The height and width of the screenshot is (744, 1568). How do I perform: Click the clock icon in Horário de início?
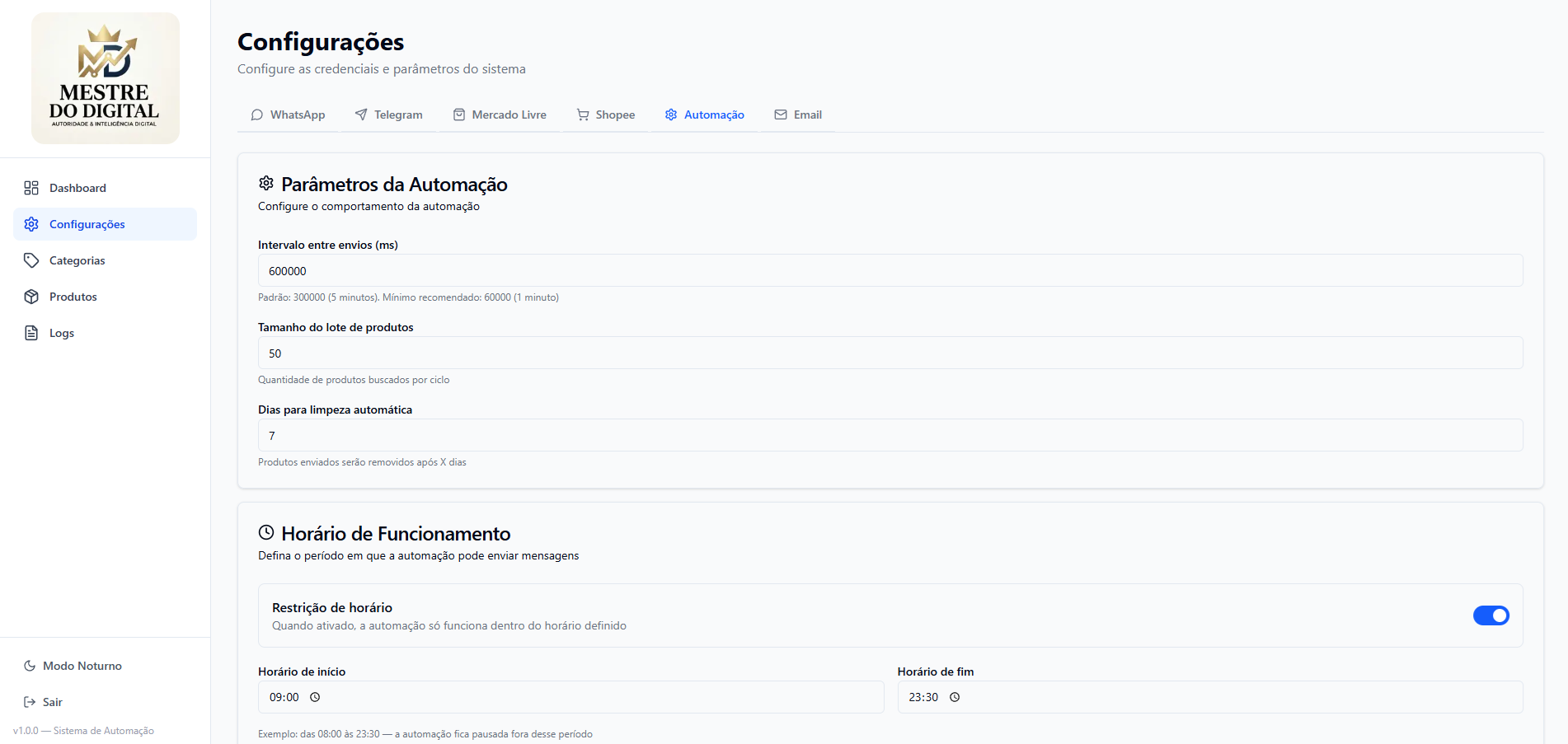[x=315, y=697]
